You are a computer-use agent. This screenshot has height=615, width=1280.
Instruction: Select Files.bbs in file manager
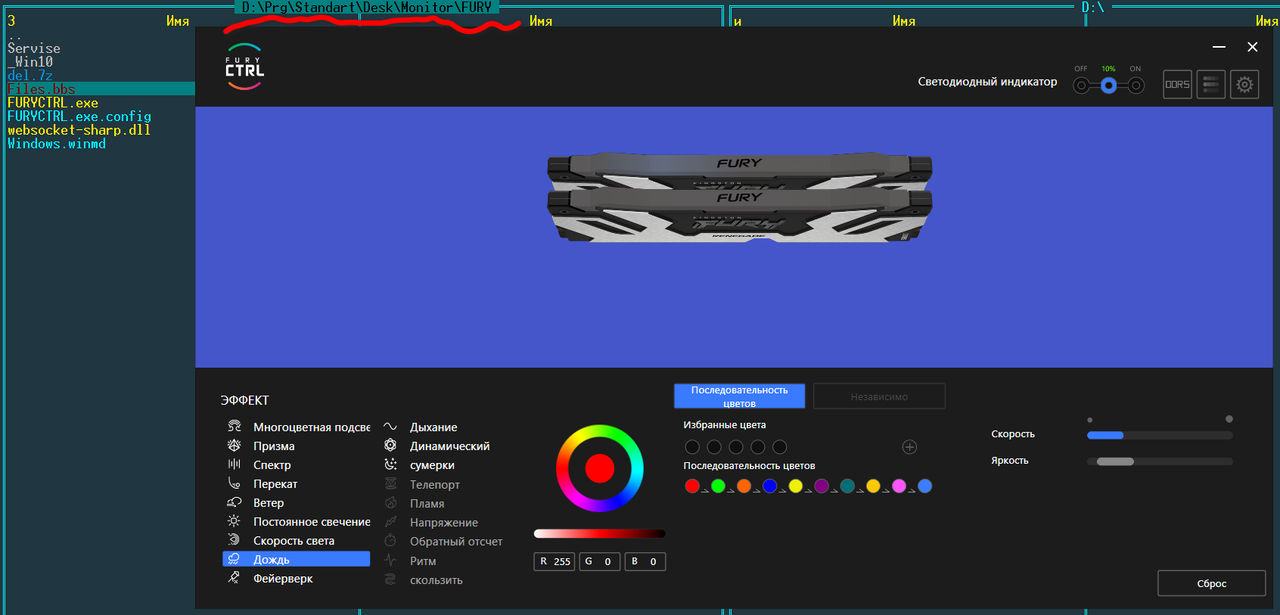(41, 90)
